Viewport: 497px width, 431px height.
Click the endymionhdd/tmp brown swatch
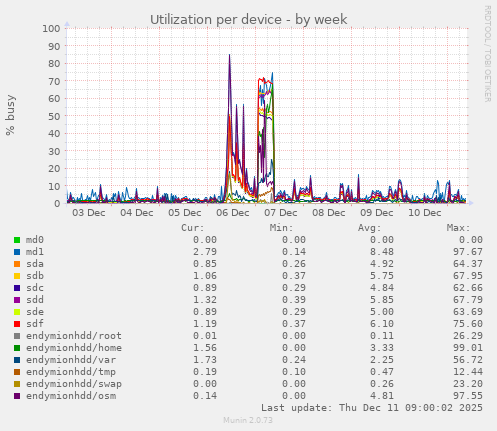coord(17,372)
